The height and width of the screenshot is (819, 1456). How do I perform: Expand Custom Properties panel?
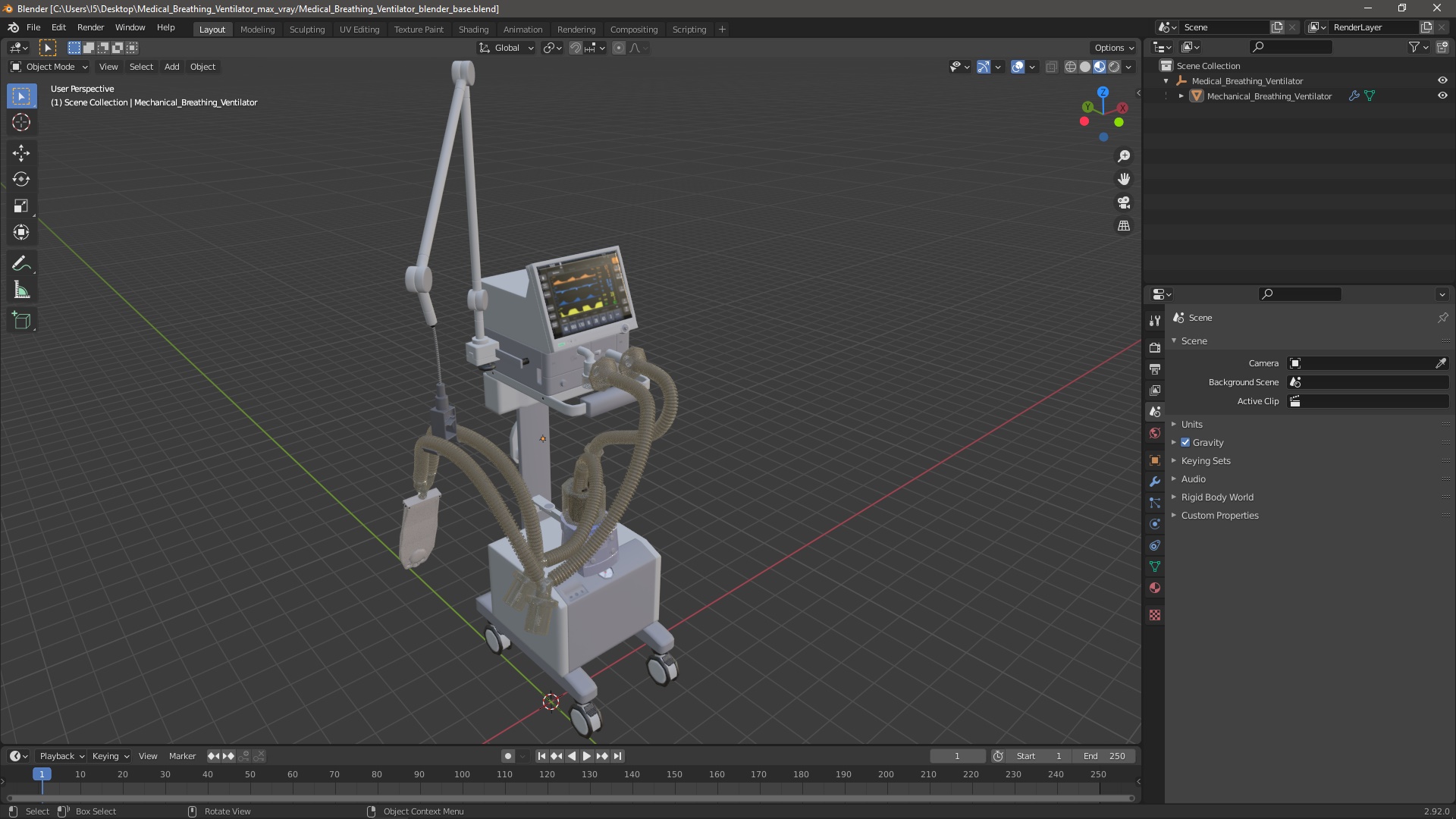click(x=1219, y=515)
